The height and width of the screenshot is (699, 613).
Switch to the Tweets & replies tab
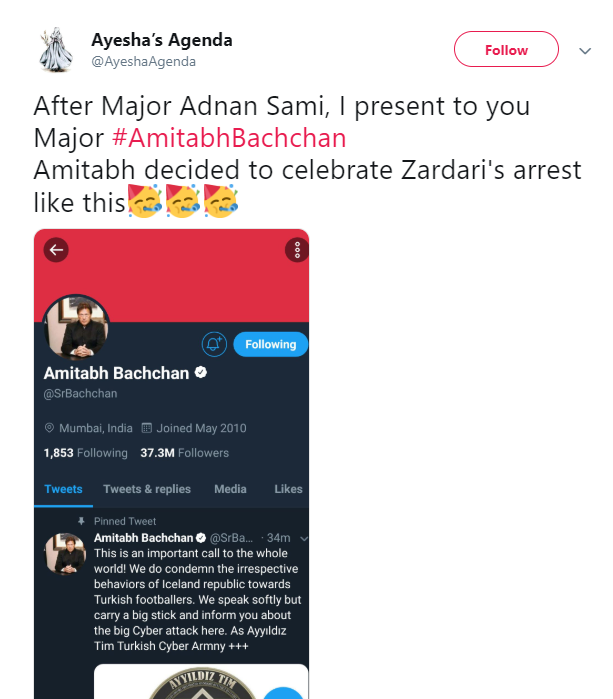point(147,489)
